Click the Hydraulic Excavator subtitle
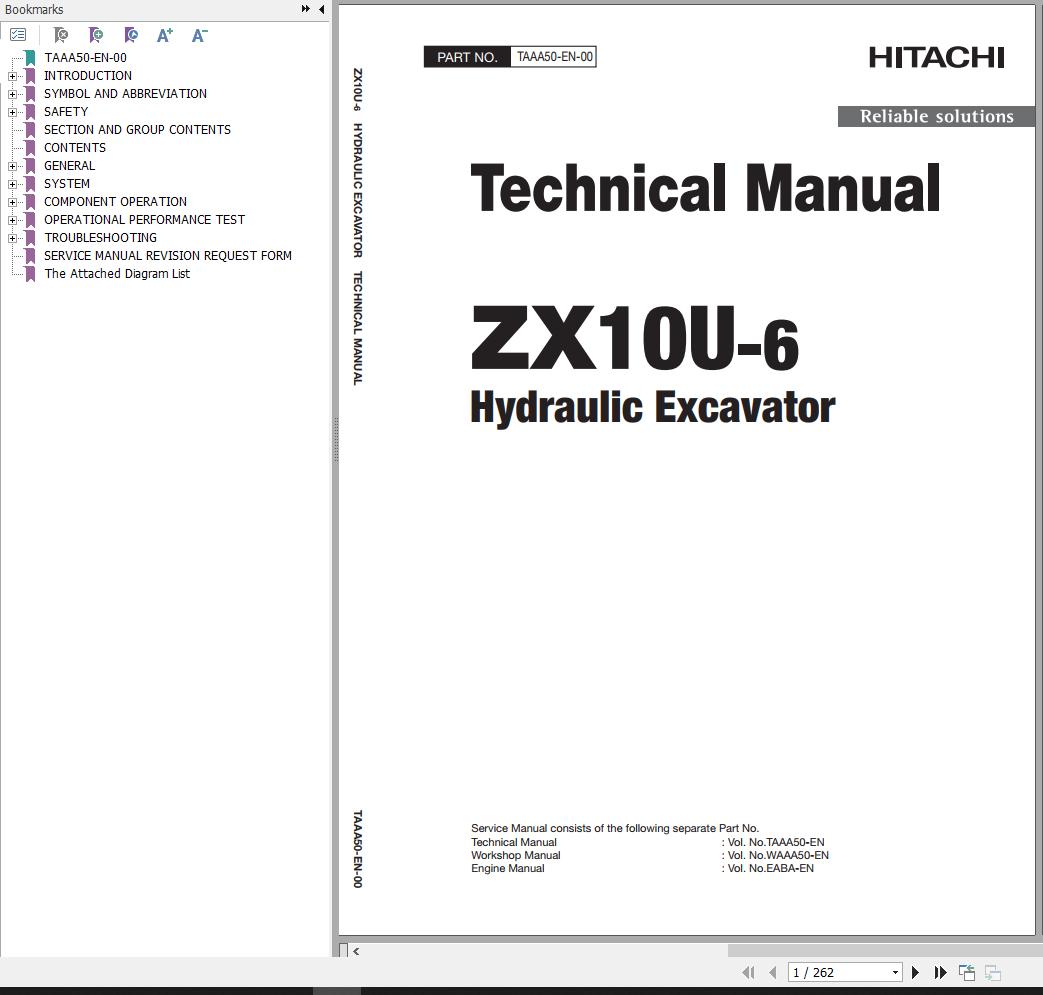Viewport: 1043px width, 995px height. point(653,407)
